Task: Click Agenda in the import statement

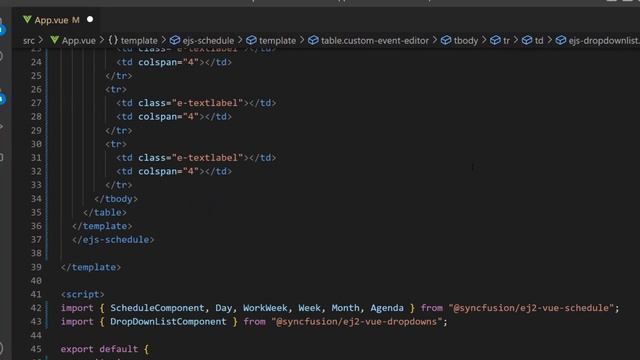Action: point(387,308)
